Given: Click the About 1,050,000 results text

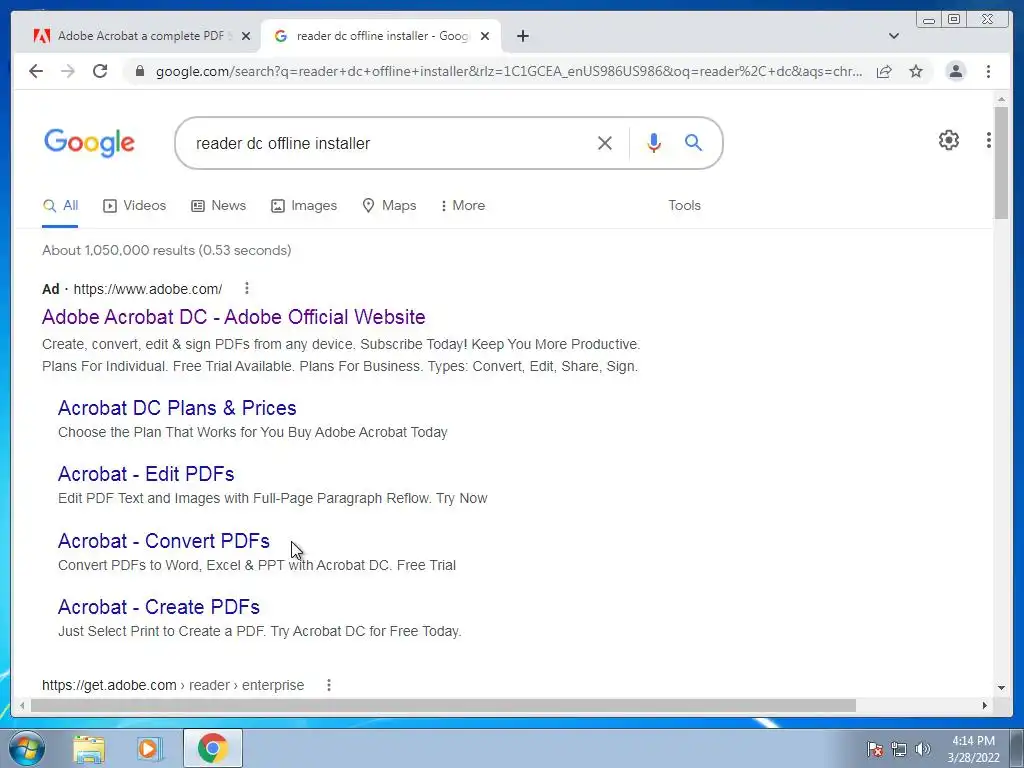Looking at the screenshot, I should tap(167, 250).
